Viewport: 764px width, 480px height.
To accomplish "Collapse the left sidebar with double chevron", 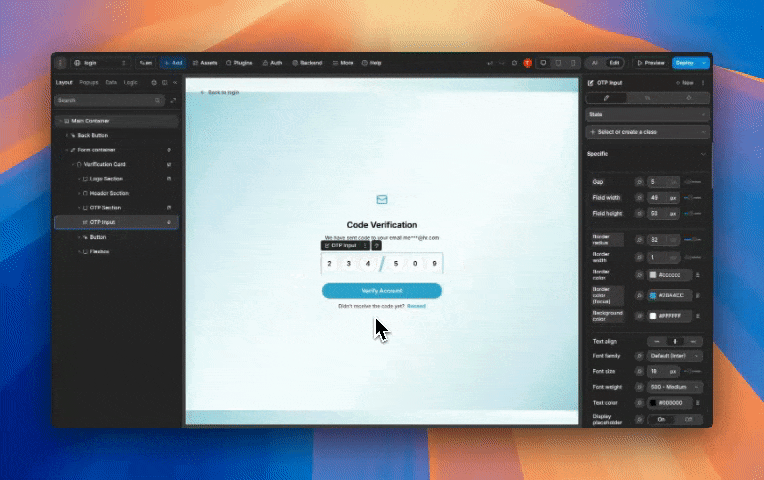I will coord(175,83).
